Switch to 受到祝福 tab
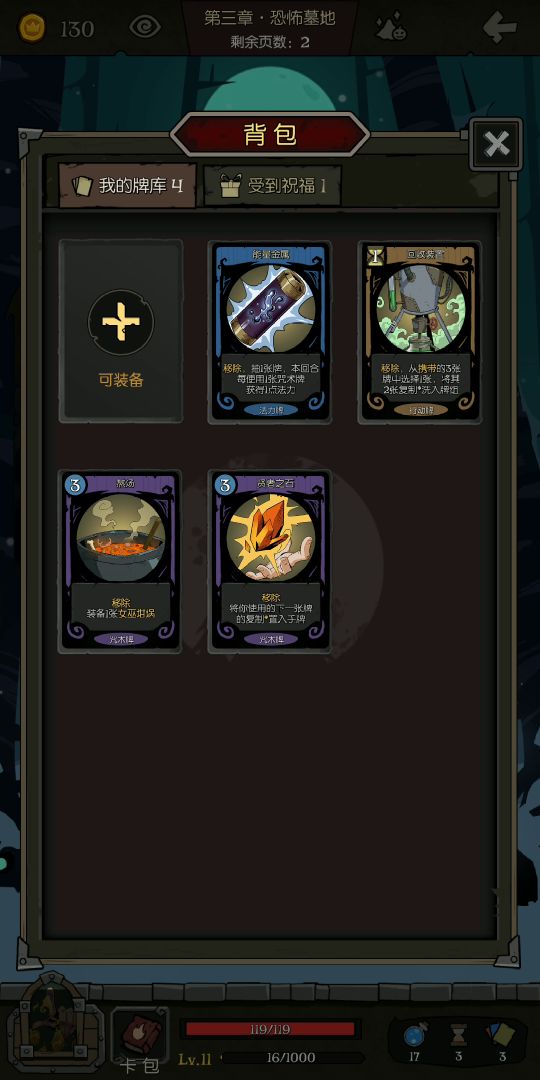 coord(273,185)
